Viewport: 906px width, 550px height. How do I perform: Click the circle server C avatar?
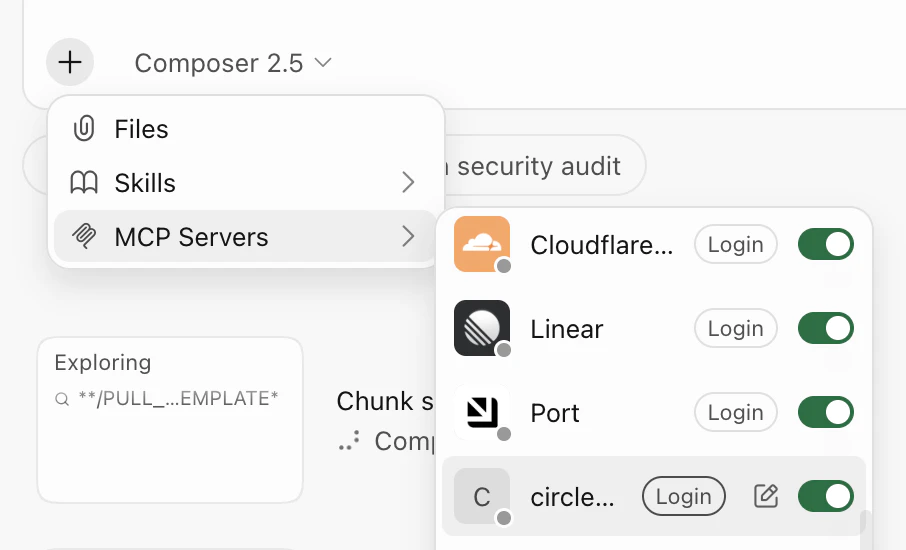click(482, 496)
